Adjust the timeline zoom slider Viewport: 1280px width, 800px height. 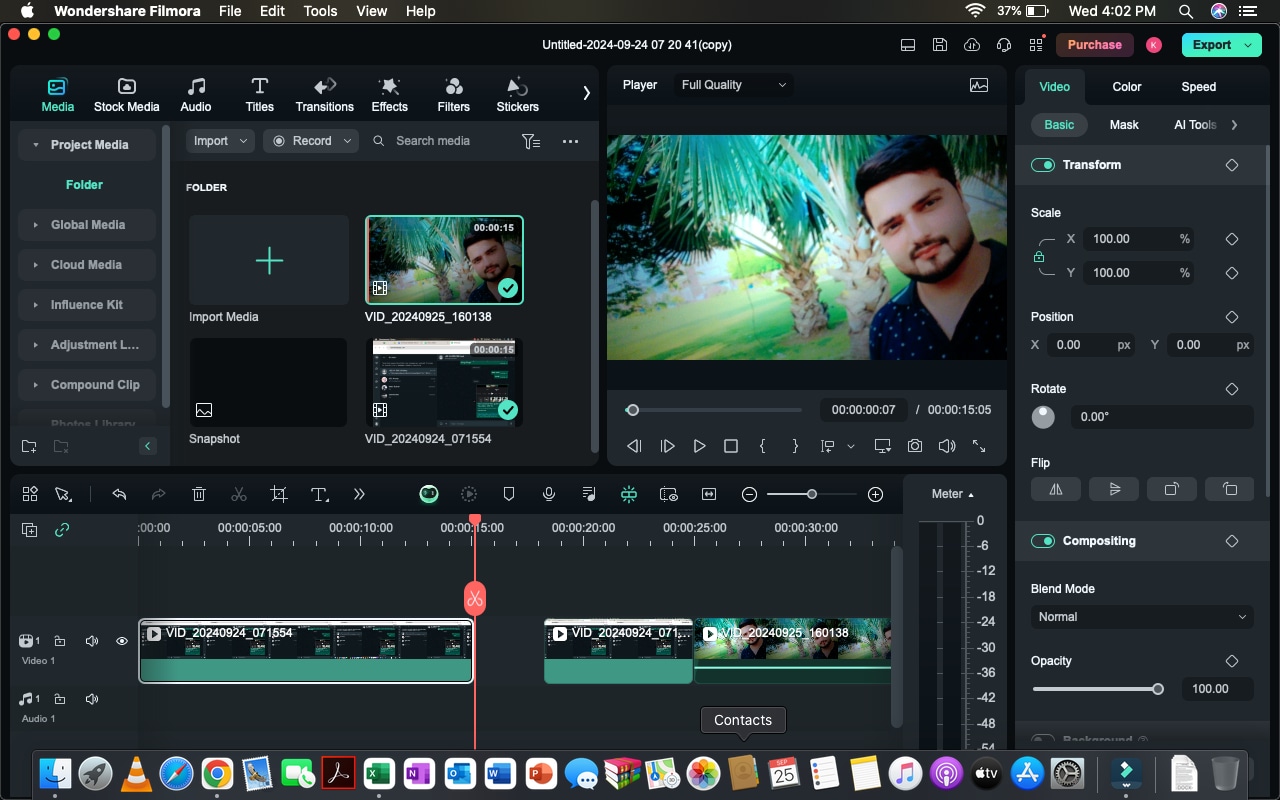(x=812, y=494)
